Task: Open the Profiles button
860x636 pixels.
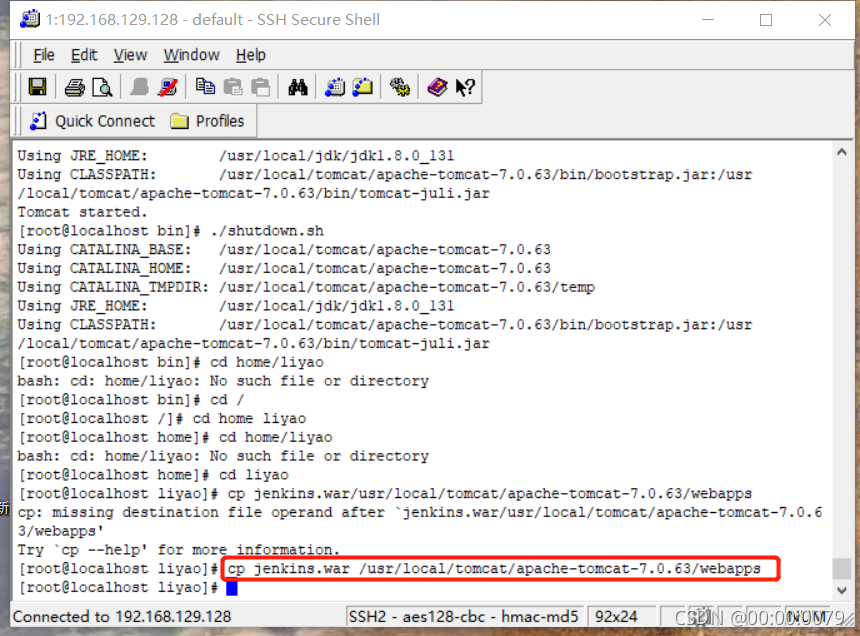Action: pos(207,121)
